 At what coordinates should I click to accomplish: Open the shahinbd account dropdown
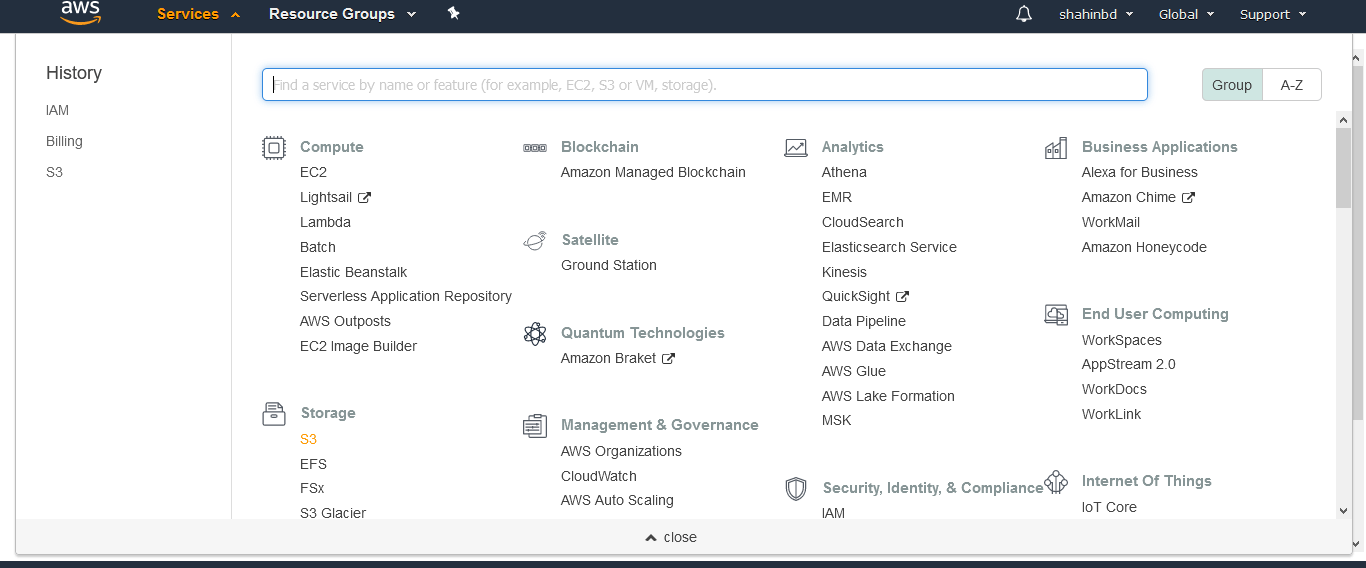[1096, 14]
